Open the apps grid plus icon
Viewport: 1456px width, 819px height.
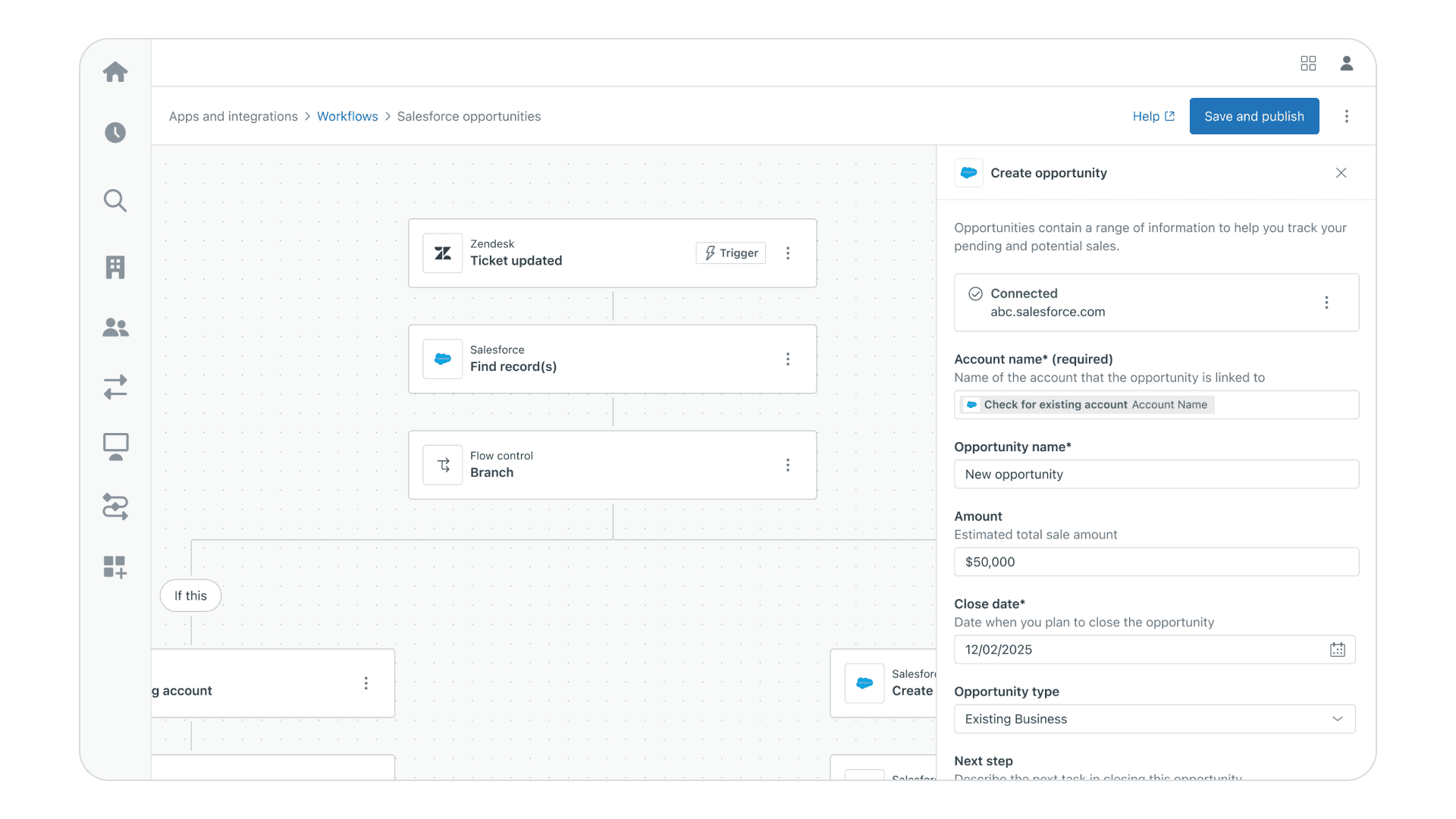[x=115, y=566]
